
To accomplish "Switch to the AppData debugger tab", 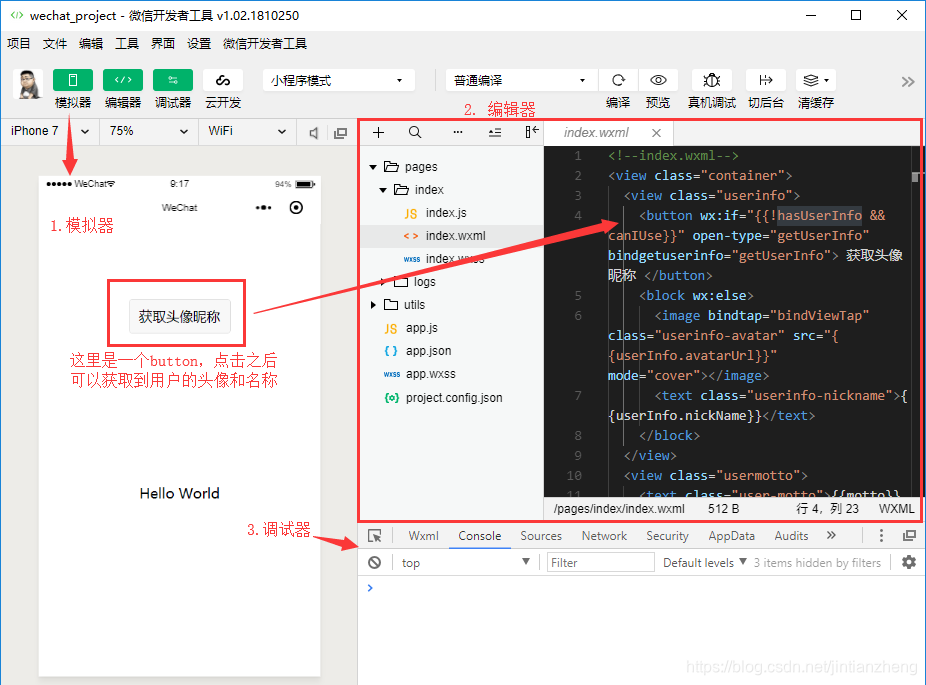I will click(731, 536).
